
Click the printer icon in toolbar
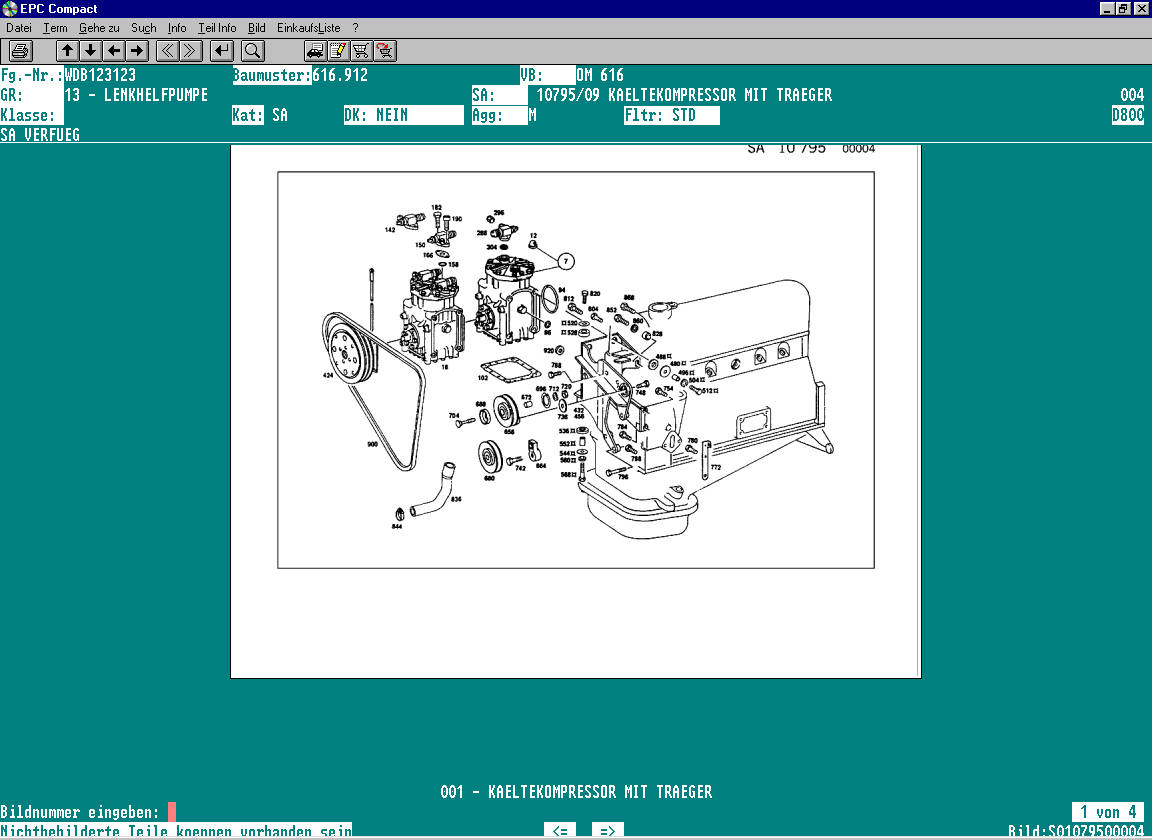pos(21,50)
